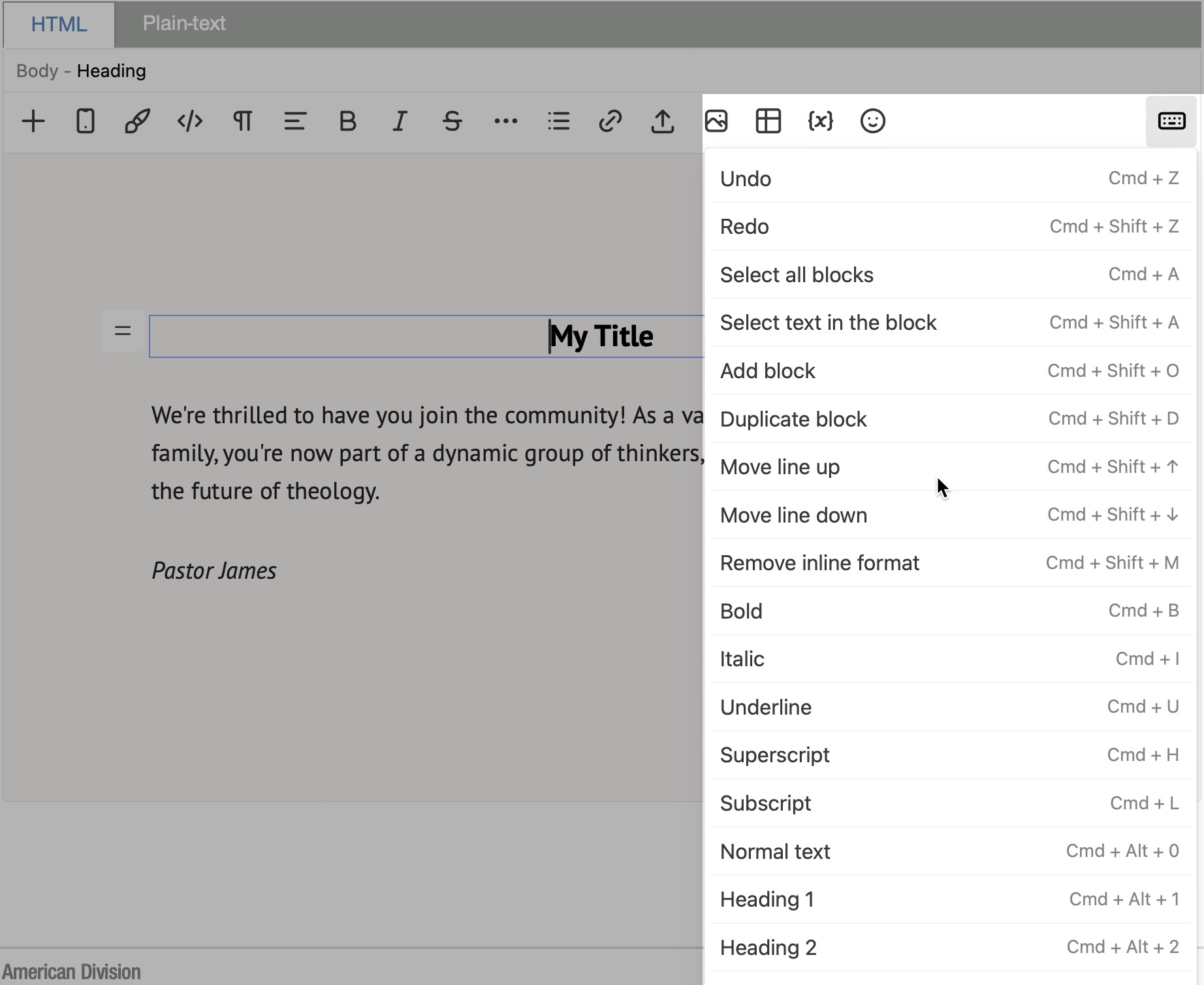Click the block drag handle beside title
The height and width of the screenshot is (985, 1204).
pos(123,331)
